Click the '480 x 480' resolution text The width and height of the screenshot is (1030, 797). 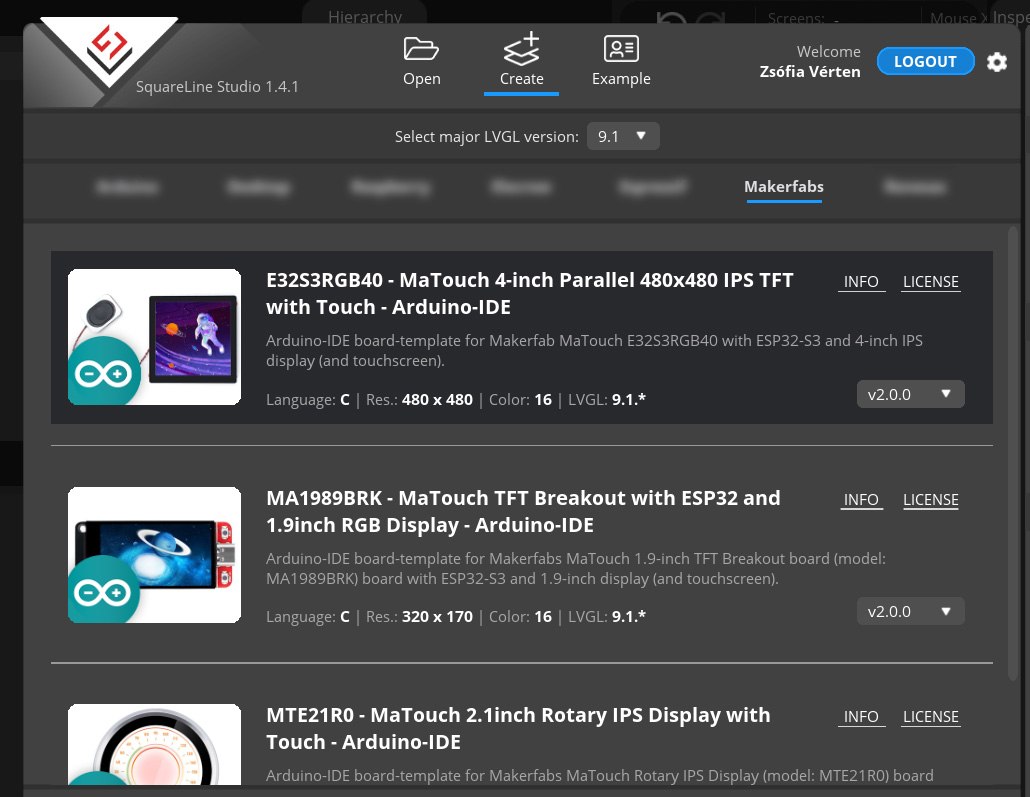(x=437, y=399)
